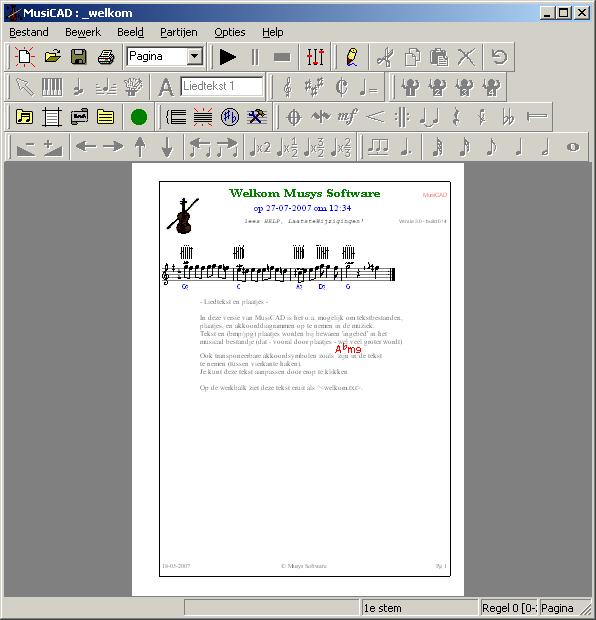The width and height of the screenshot is (596, 620).
Task: Open the Help menu
Action: point(272,32)
